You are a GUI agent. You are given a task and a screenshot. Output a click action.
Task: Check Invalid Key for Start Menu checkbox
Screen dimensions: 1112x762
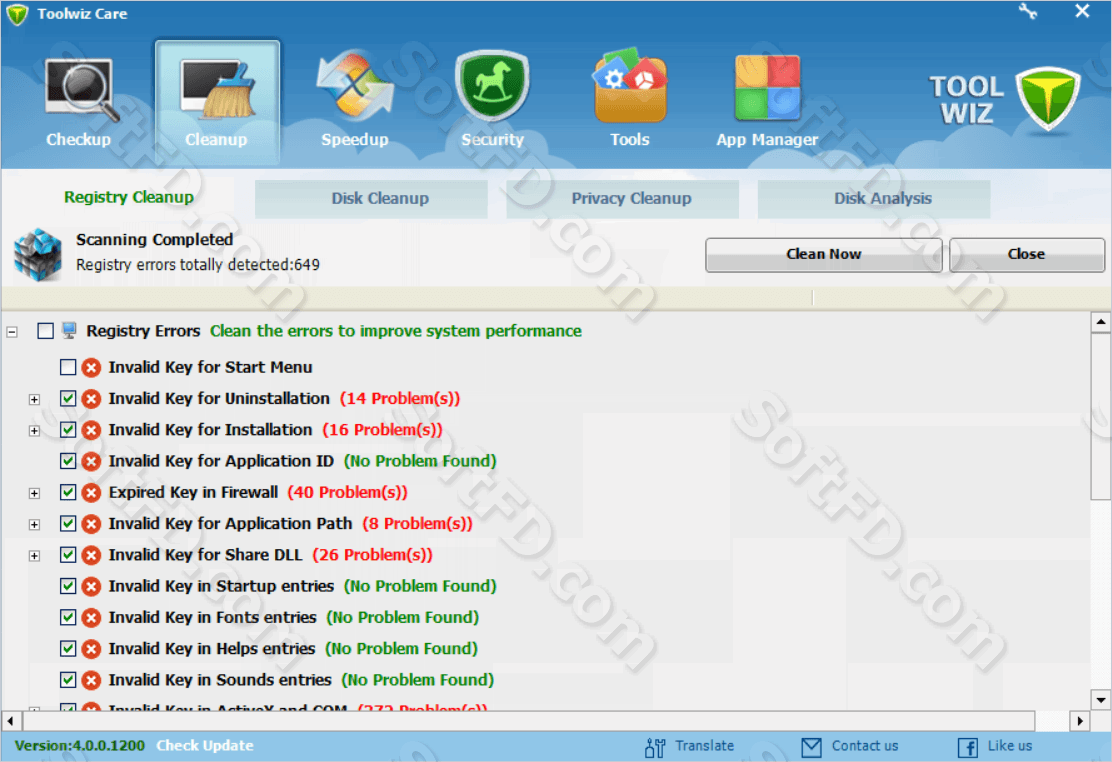coord(68,367)
